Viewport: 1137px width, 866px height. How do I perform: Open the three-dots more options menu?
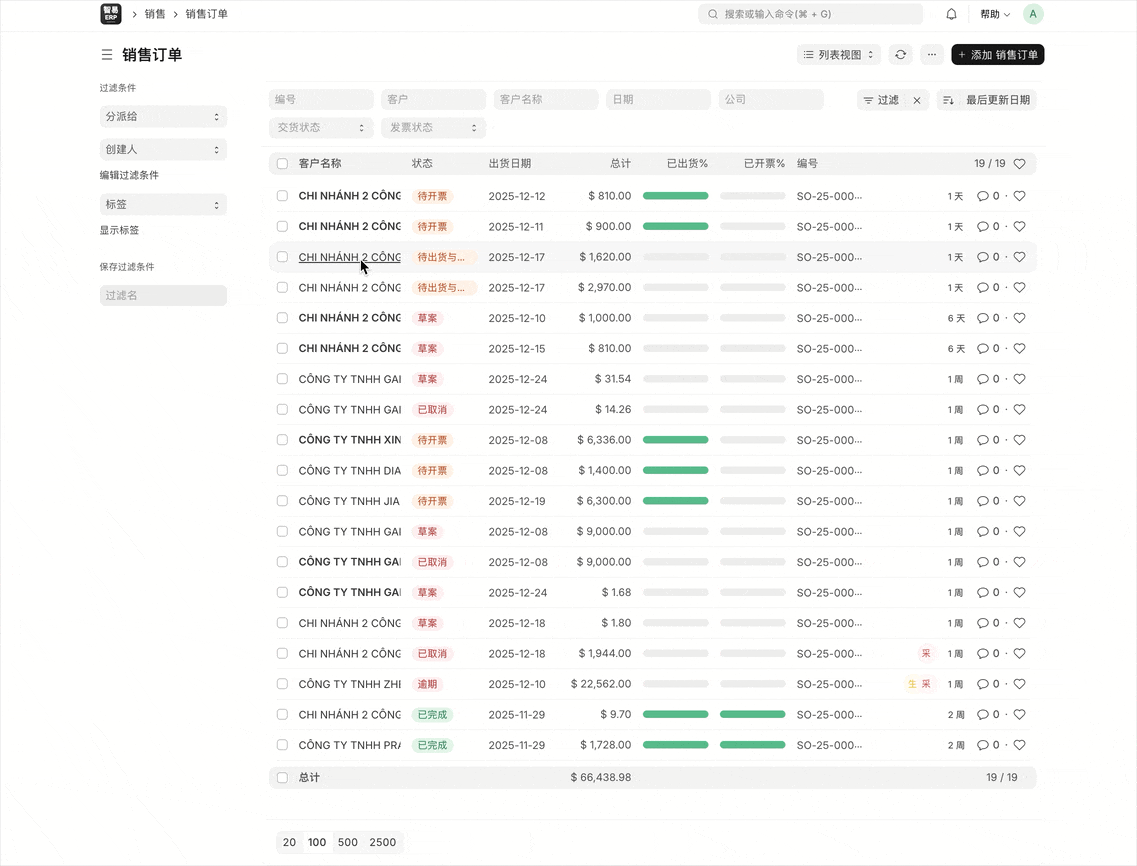[x=932, y=55]
